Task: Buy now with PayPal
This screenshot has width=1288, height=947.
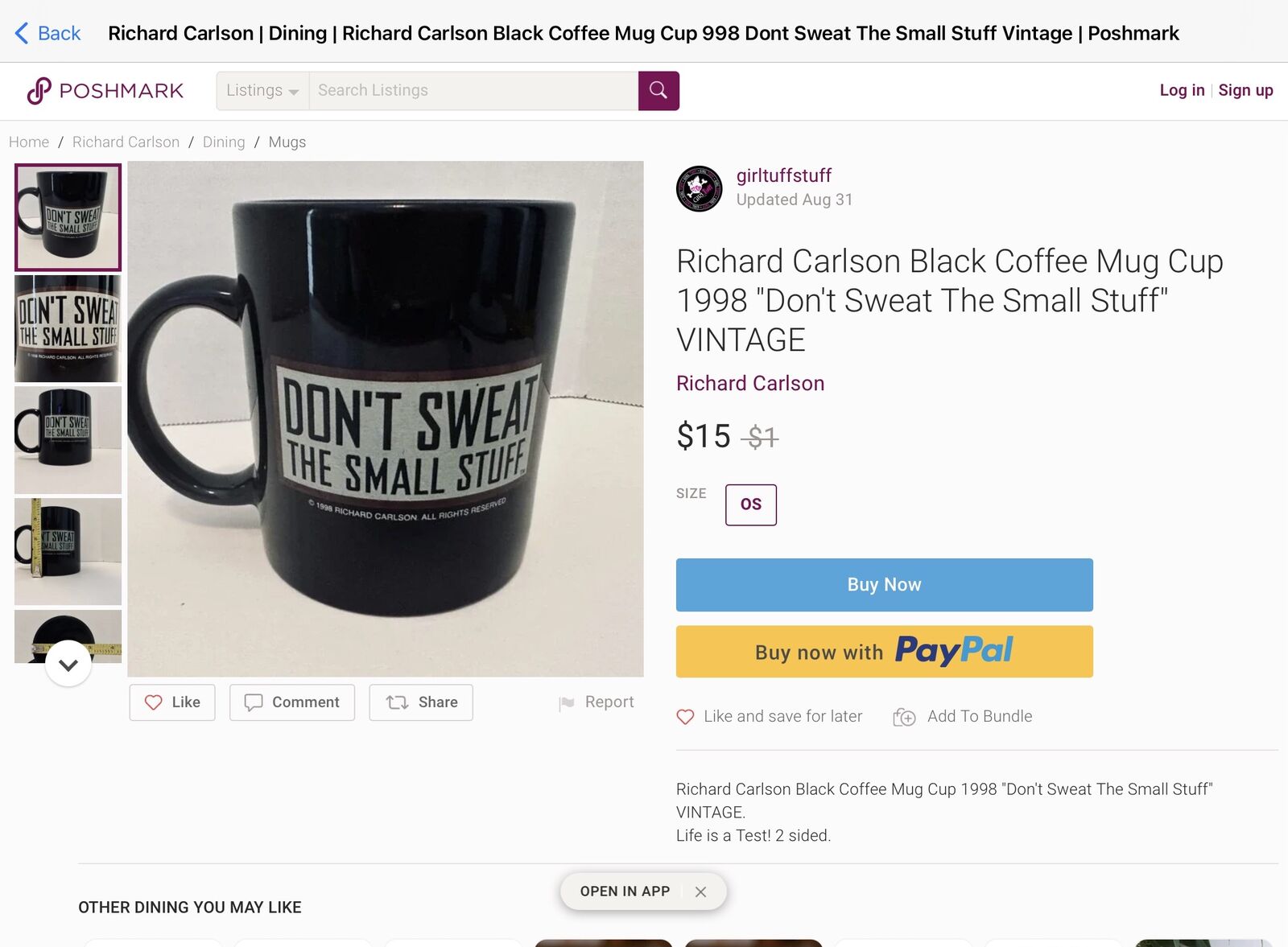Action: coord(884,652)
